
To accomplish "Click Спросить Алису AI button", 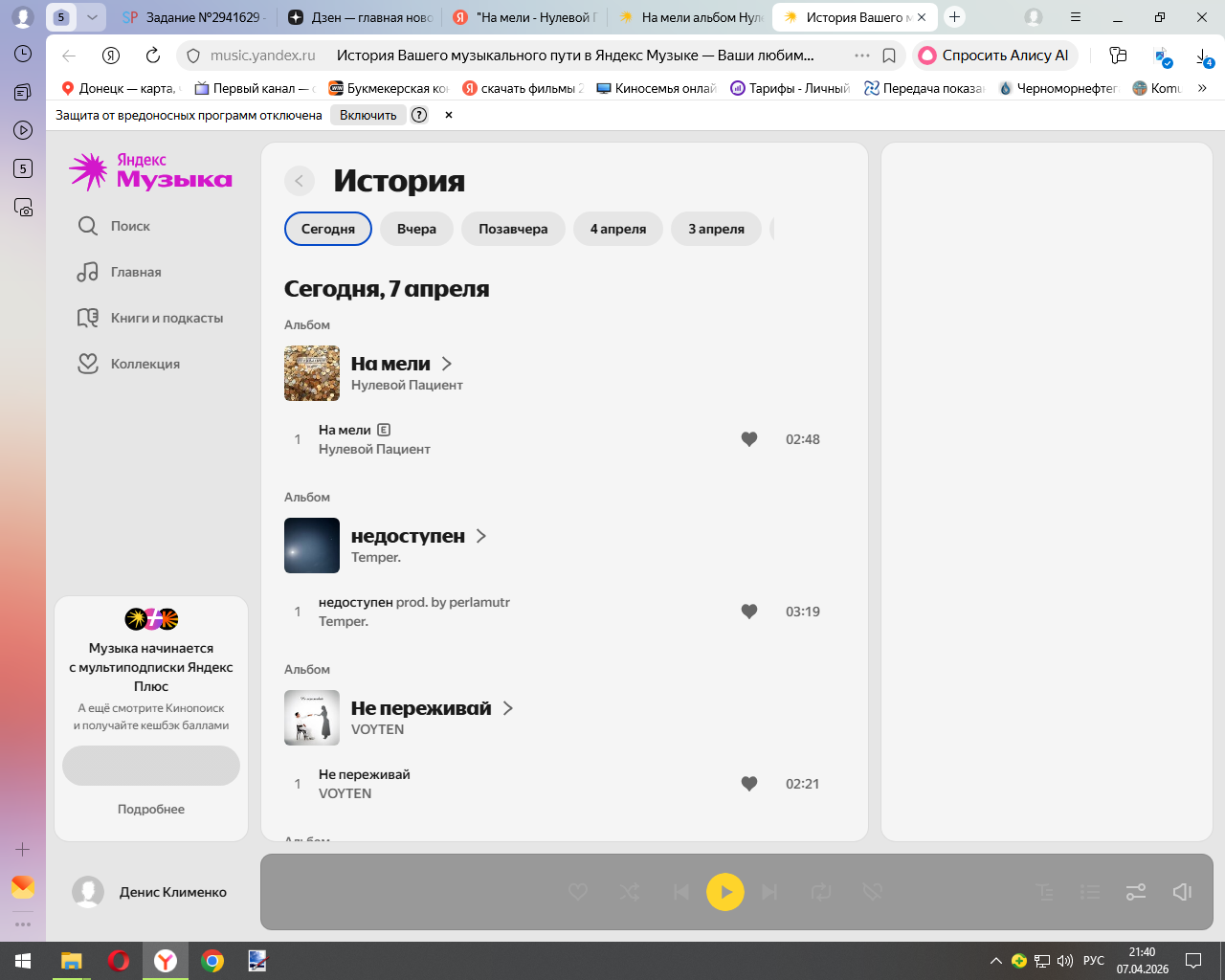I will point(995,56).
